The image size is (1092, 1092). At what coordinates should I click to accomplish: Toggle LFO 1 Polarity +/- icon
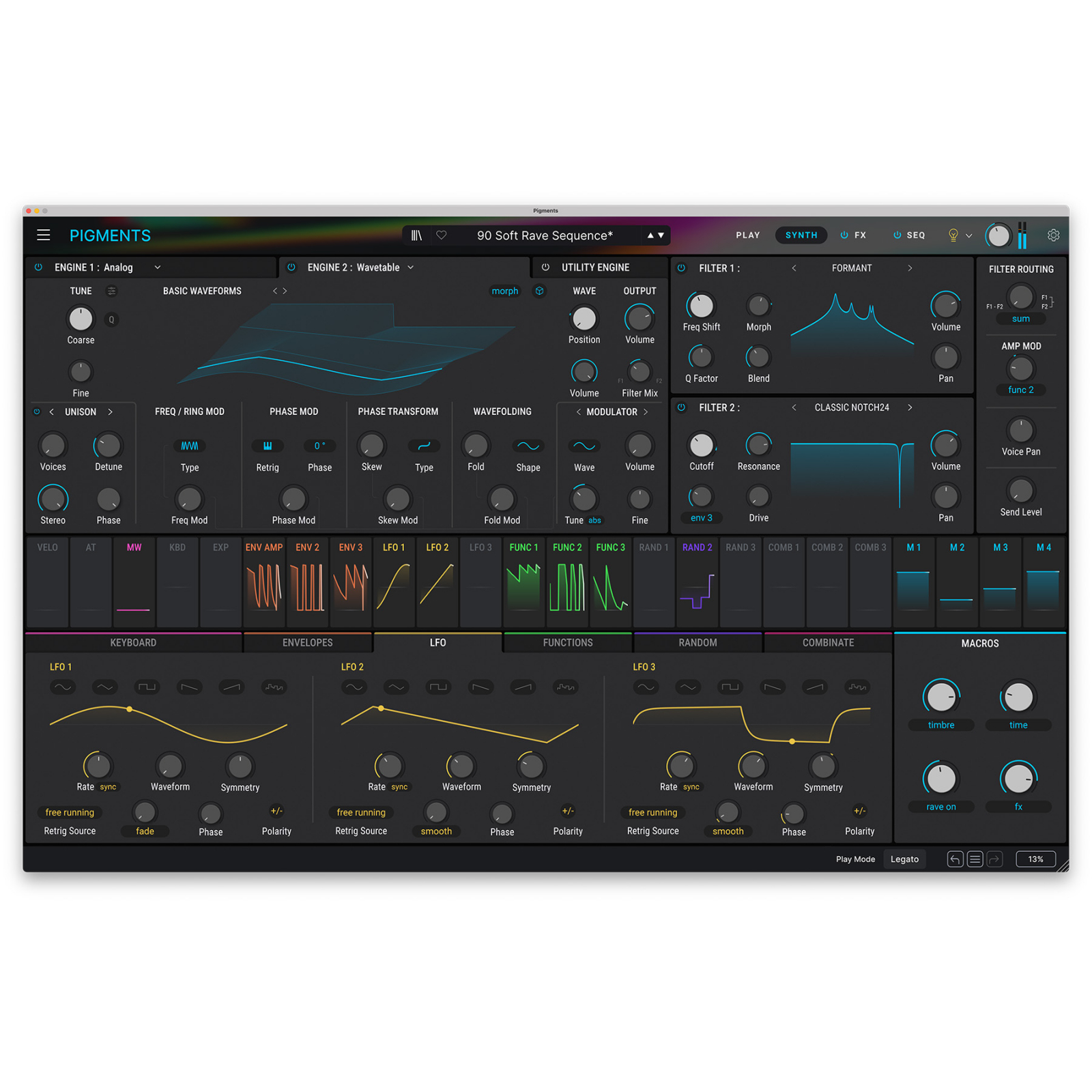point(276,811)
